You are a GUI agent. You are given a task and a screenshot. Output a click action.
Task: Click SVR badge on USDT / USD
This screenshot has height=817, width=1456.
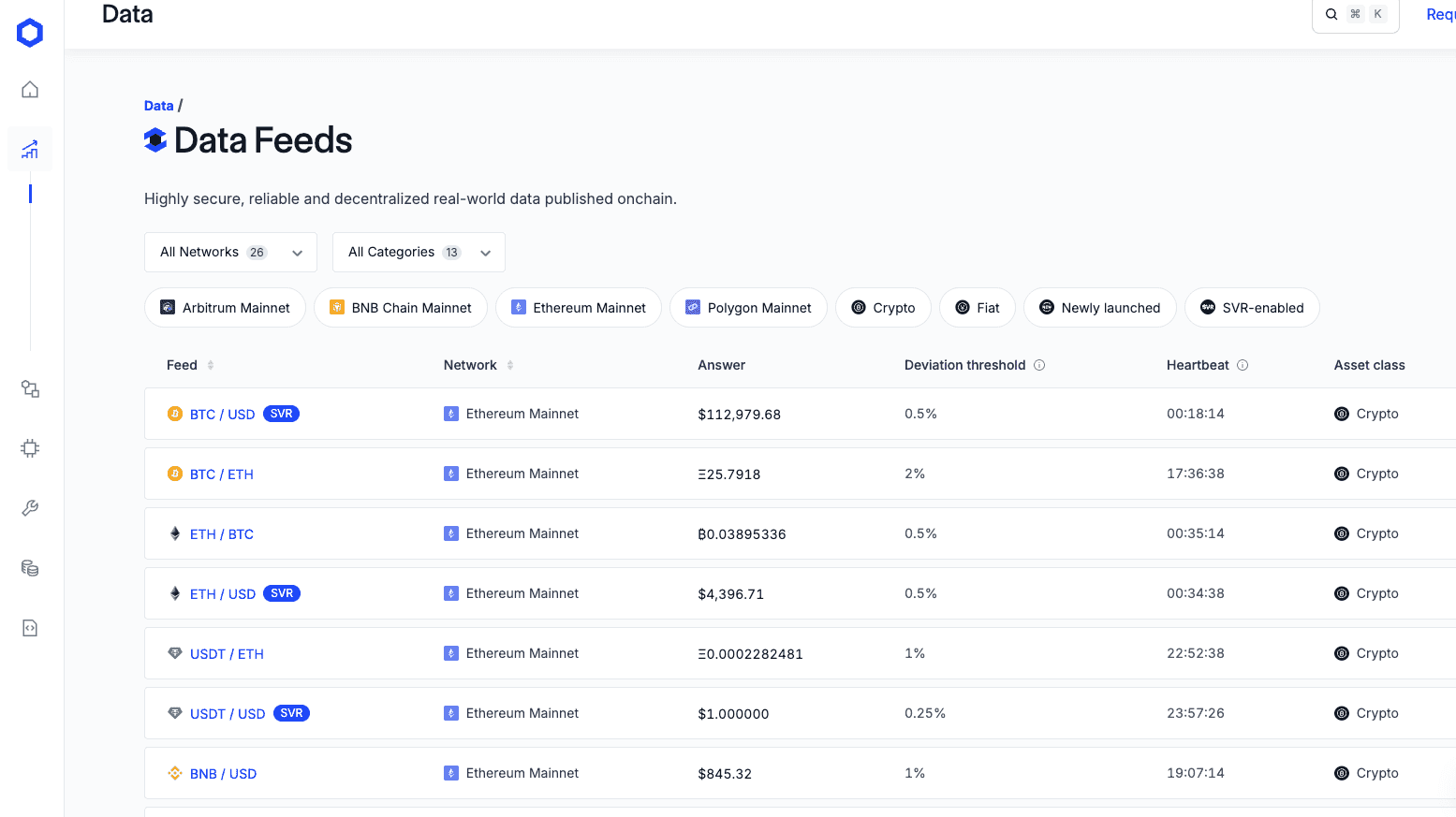291,713
